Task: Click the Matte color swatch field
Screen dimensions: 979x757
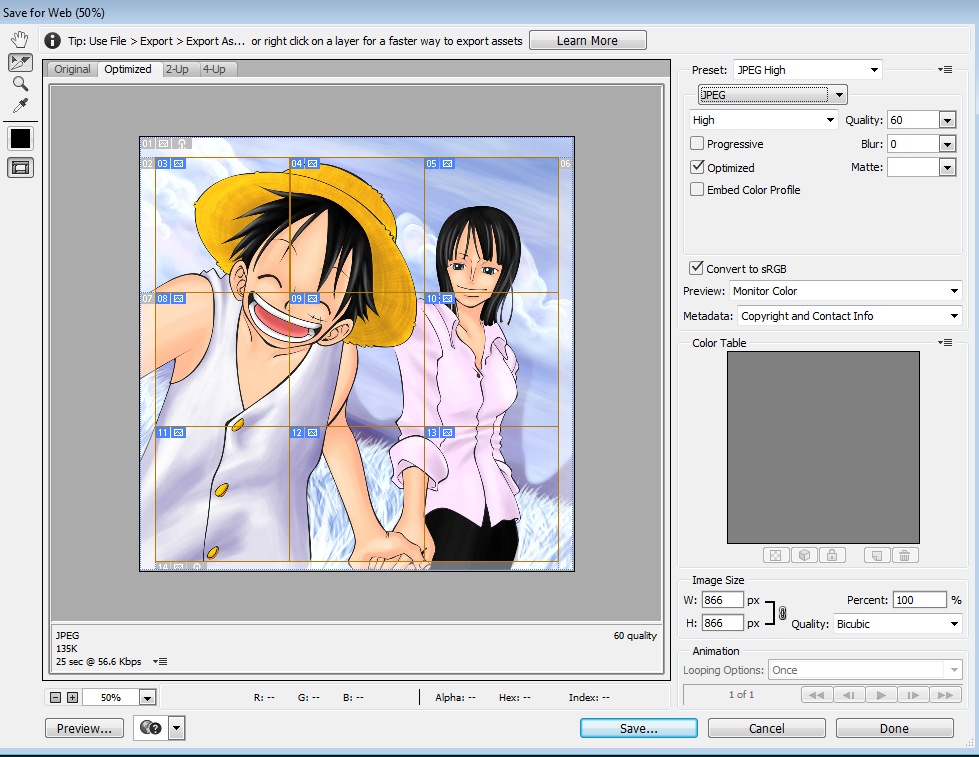Action: pos(913,167)
